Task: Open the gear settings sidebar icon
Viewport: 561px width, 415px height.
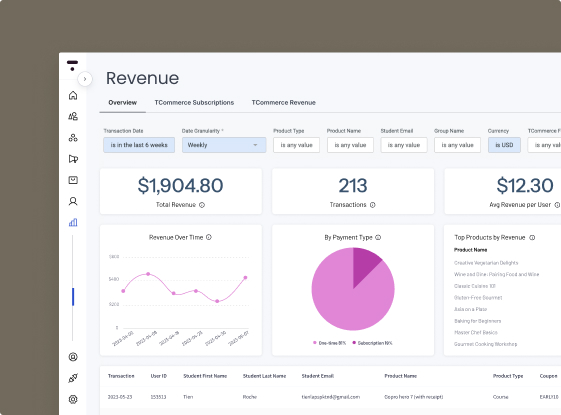Action: (x=73, y=399)
